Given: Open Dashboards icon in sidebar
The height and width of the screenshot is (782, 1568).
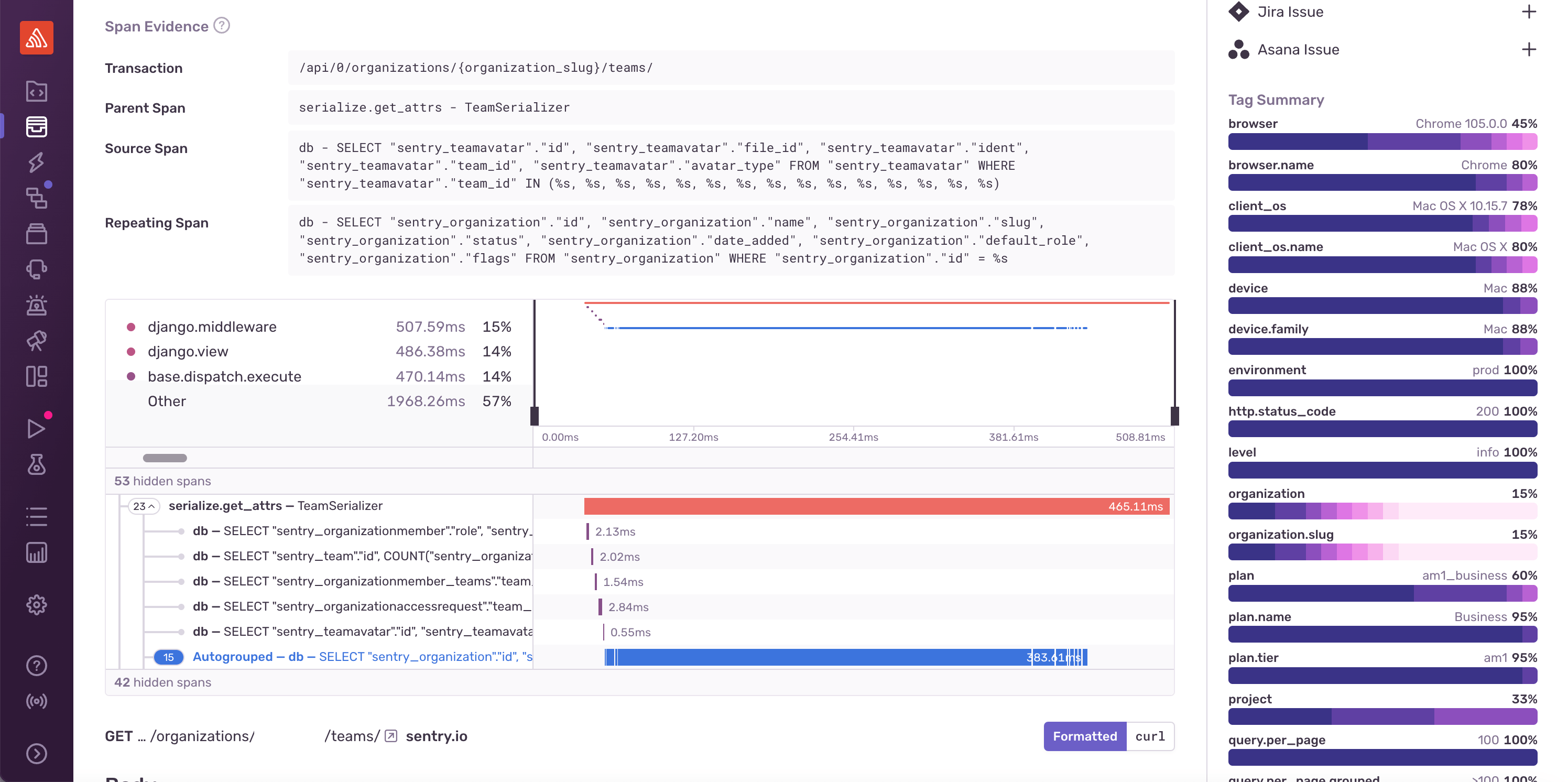Looking at the screenshot, I should point(37,376).
